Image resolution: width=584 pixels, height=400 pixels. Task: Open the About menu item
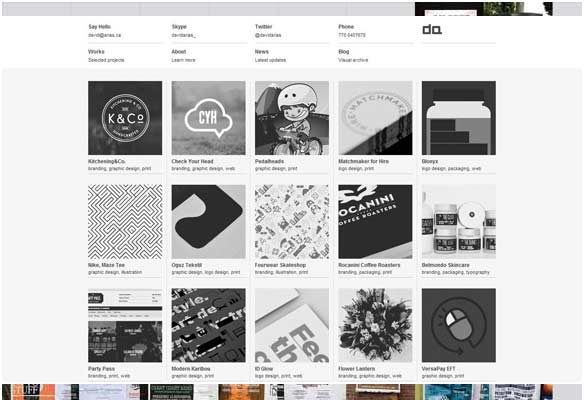click(x=179, y=52)
